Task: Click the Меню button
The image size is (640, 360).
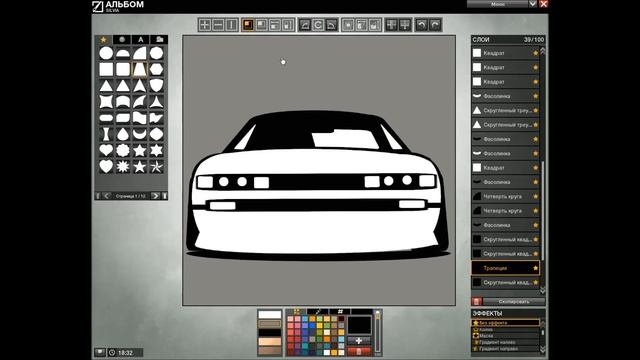Action: point(498,4)
